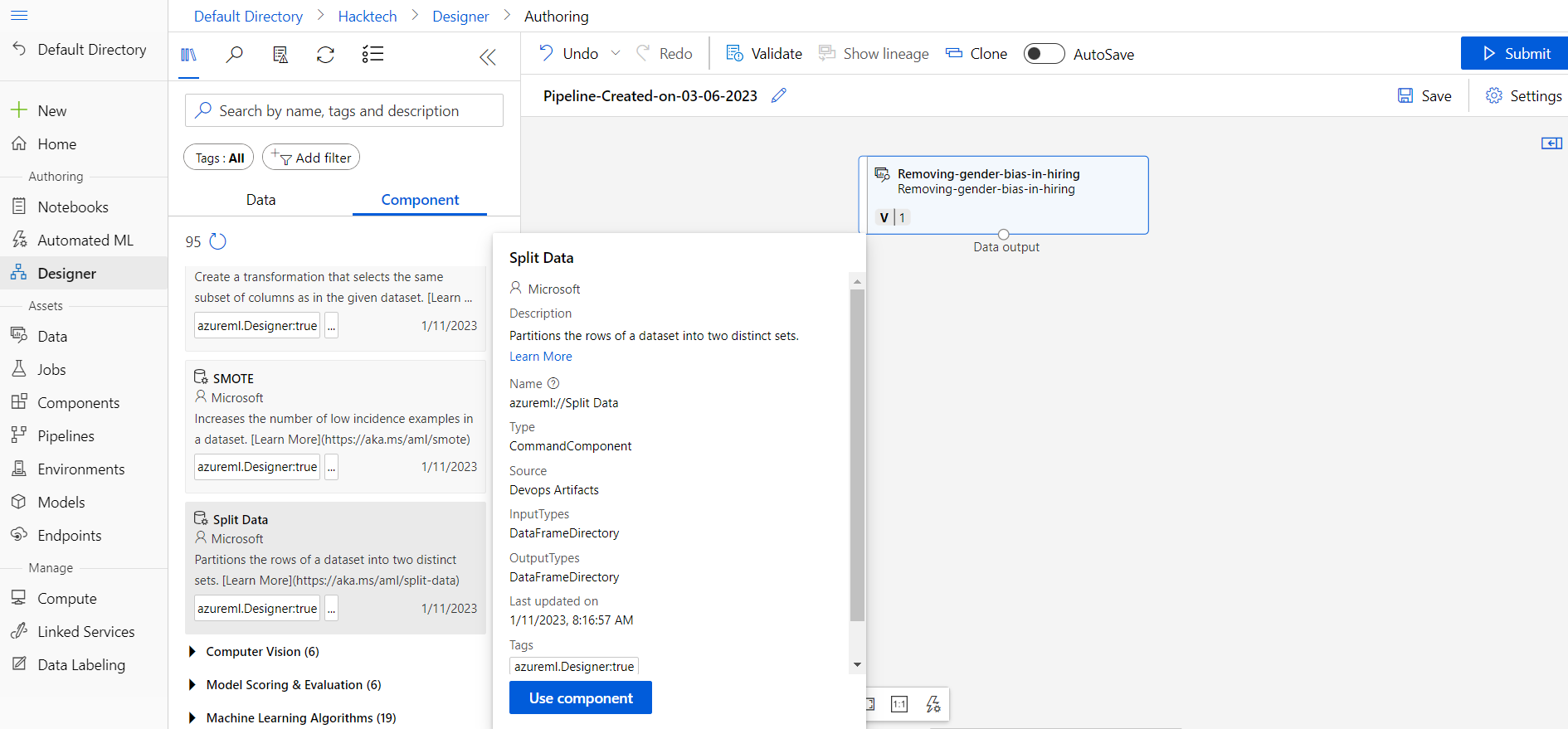Open Pipelines in the left sidebar
The width and height of the screenshot is (1568, 729).
click(66, 436)
